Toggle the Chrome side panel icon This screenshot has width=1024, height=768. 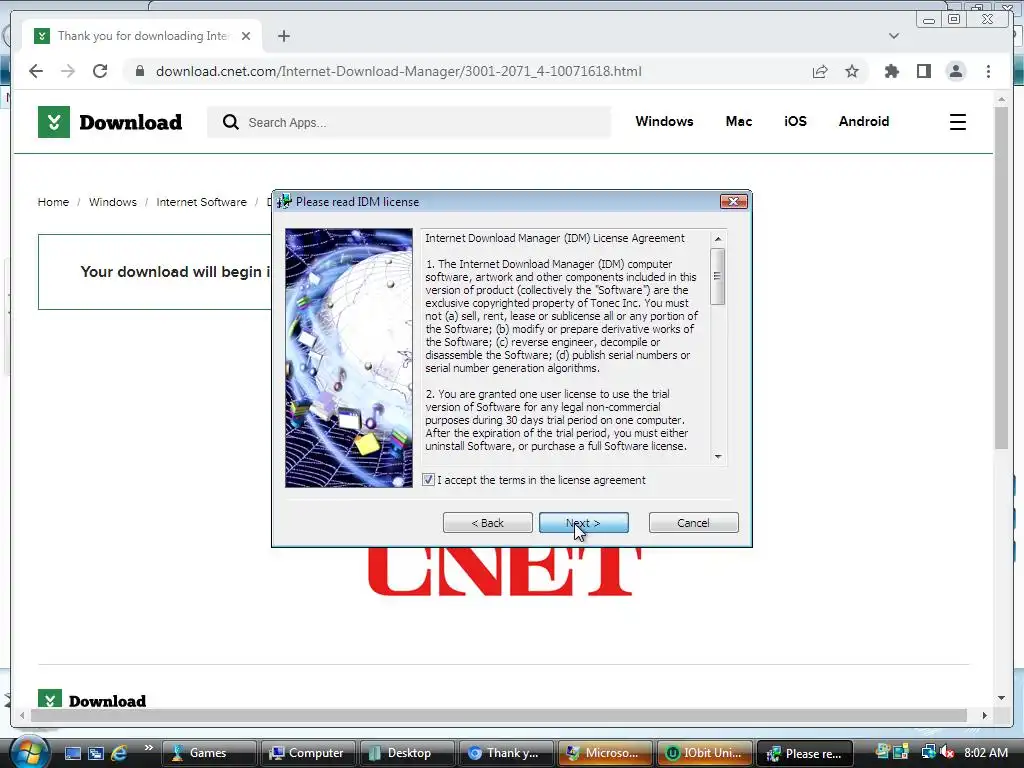point(923,71)
